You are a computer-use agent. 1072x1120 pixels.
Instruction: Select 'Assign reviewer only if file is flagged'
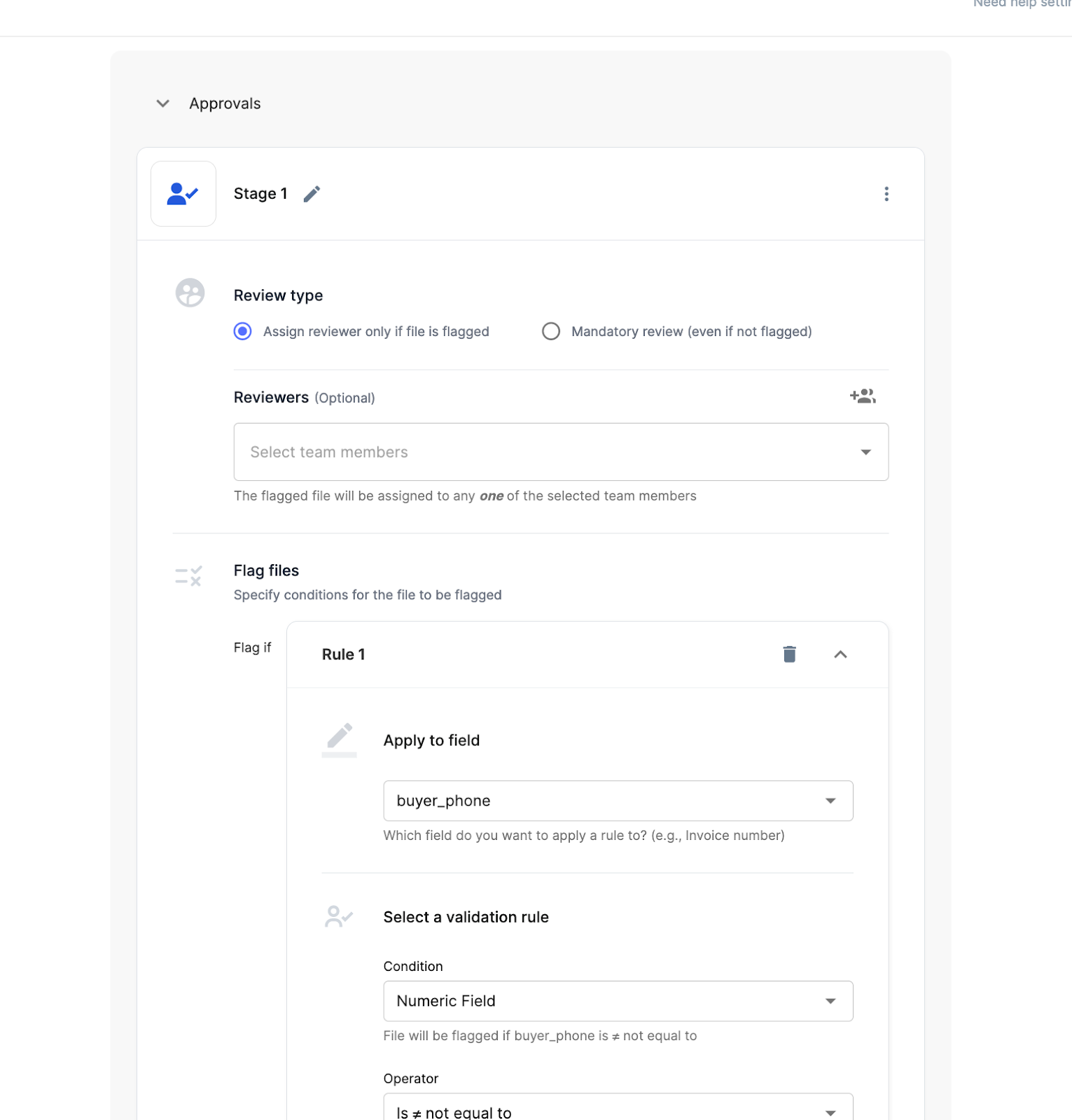tap(243, 331)
